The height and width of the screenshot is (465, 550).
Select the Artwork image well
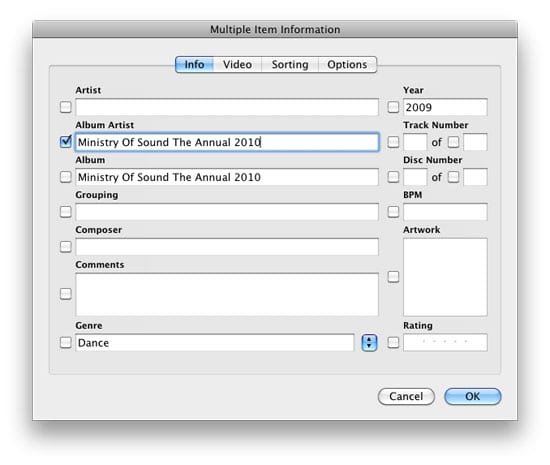[445, 277]
